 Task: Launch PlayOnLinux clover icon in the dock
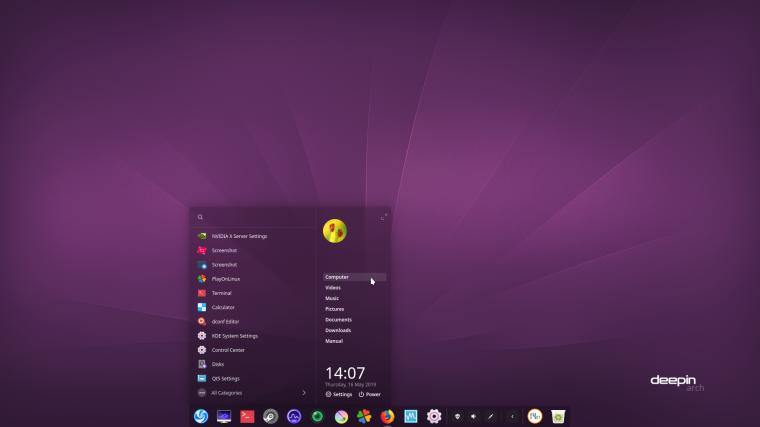(x=364, y=416)
